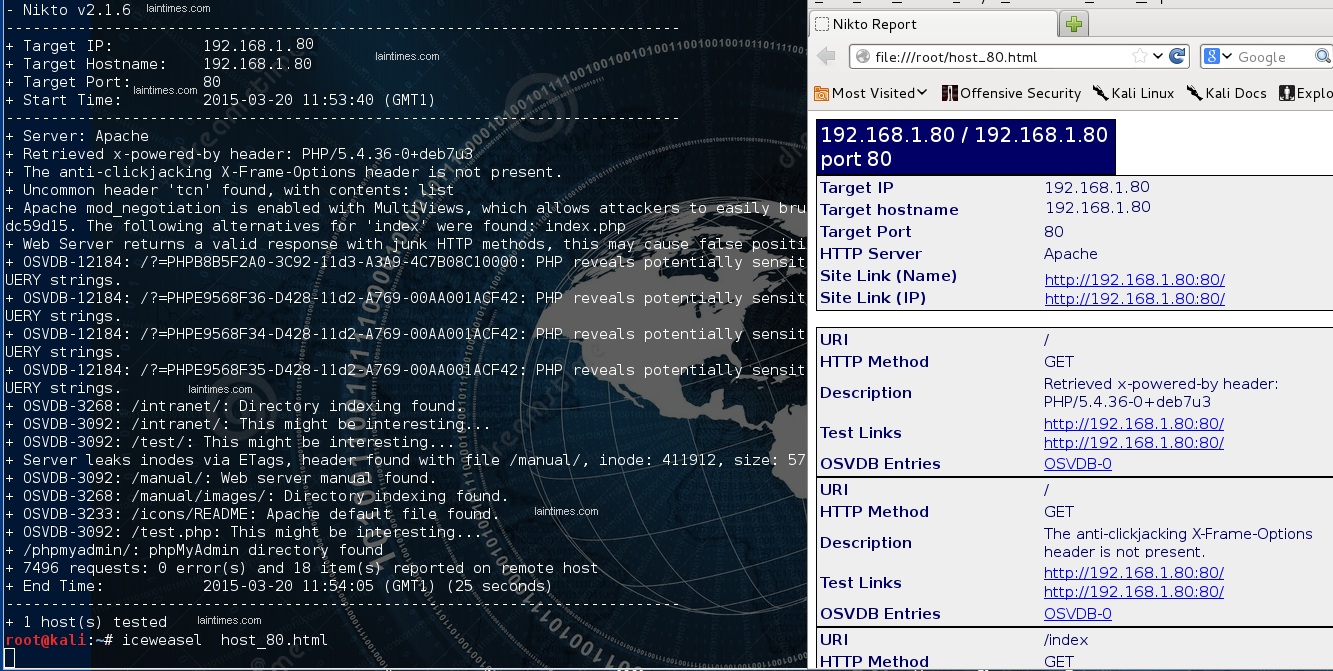Screen dimensions: 1333x671
Task: Select the 'Target IP' label in report
Action: (x=857, y=188)
